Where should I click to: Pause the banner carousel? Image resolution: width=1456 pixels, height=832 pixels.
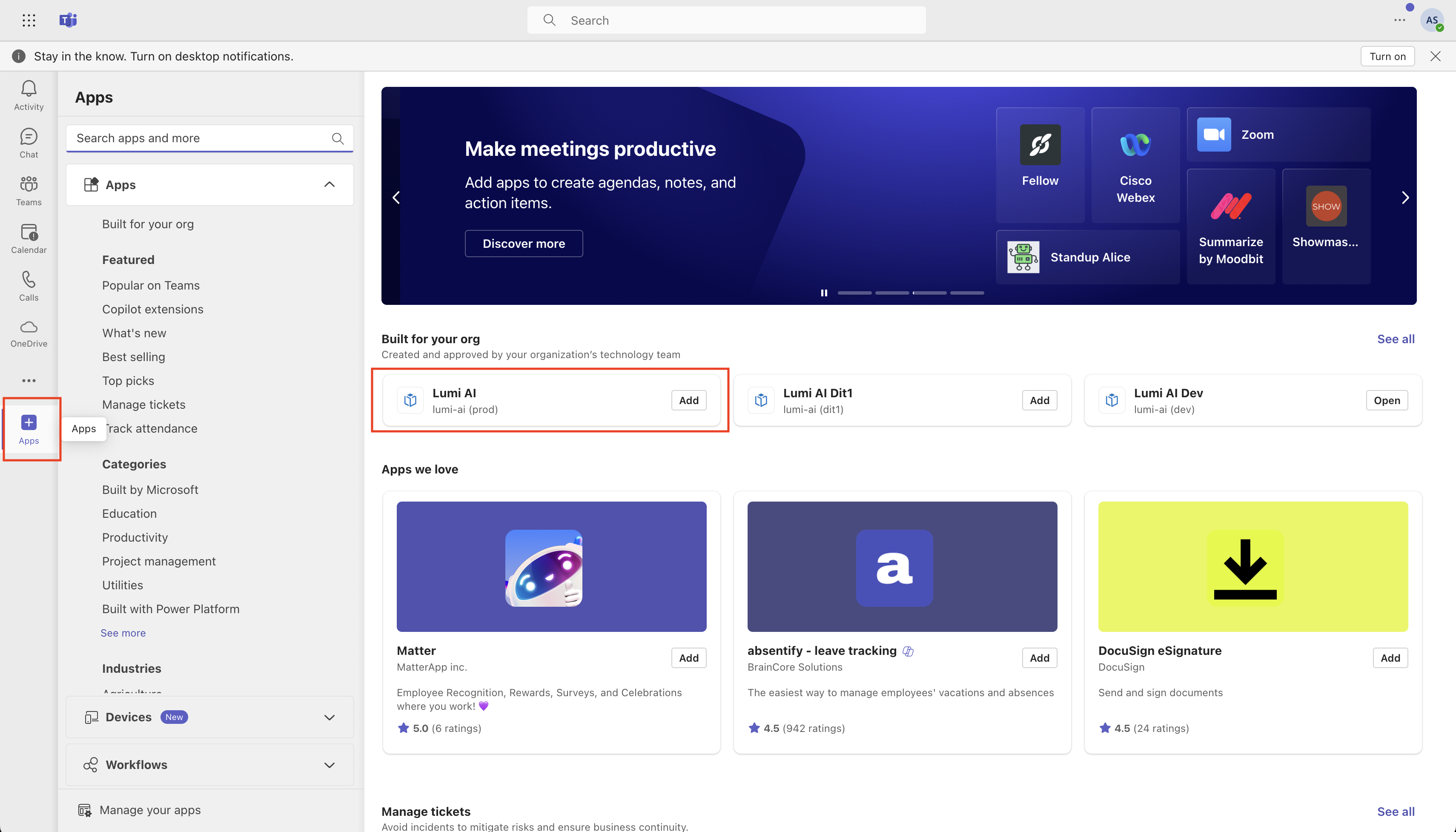[x=824, y=293]
